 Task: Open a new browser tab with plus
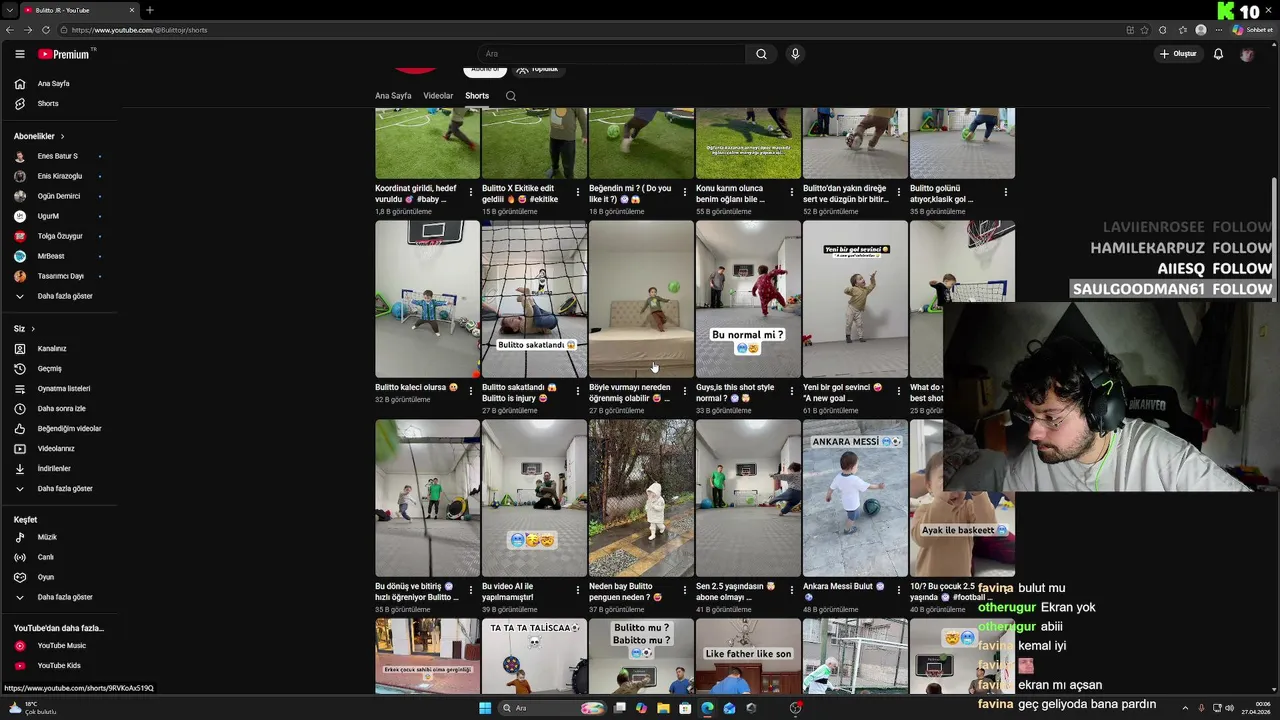point(150,10)
